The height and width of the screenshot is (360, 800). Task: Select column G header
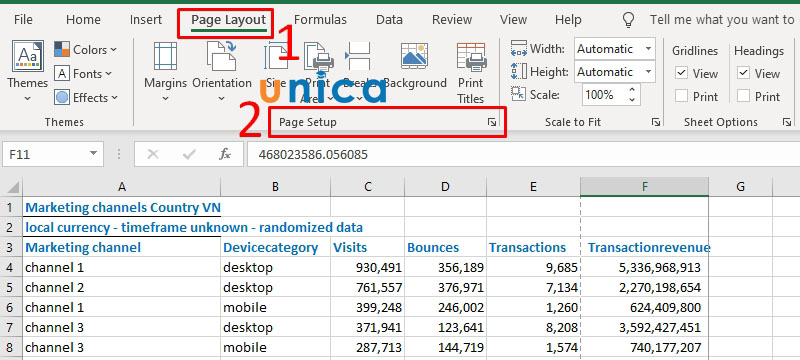tap(740, 187)
